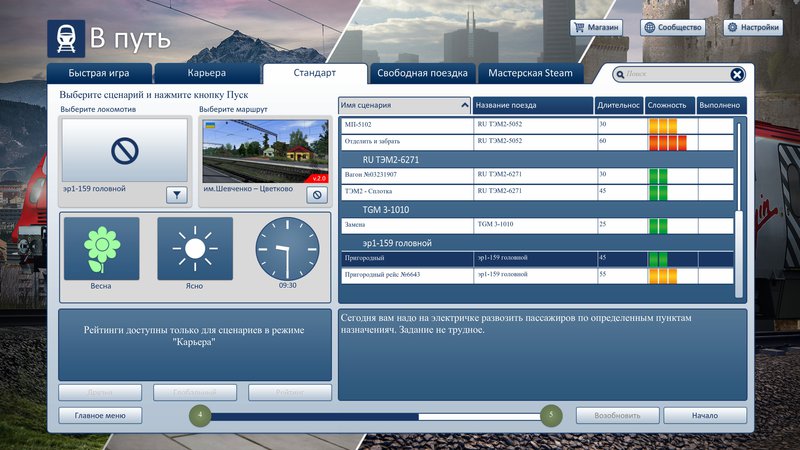The image size is (800, 450).
Task: Clear the search box with X icon
Action: tap(737, 75)
